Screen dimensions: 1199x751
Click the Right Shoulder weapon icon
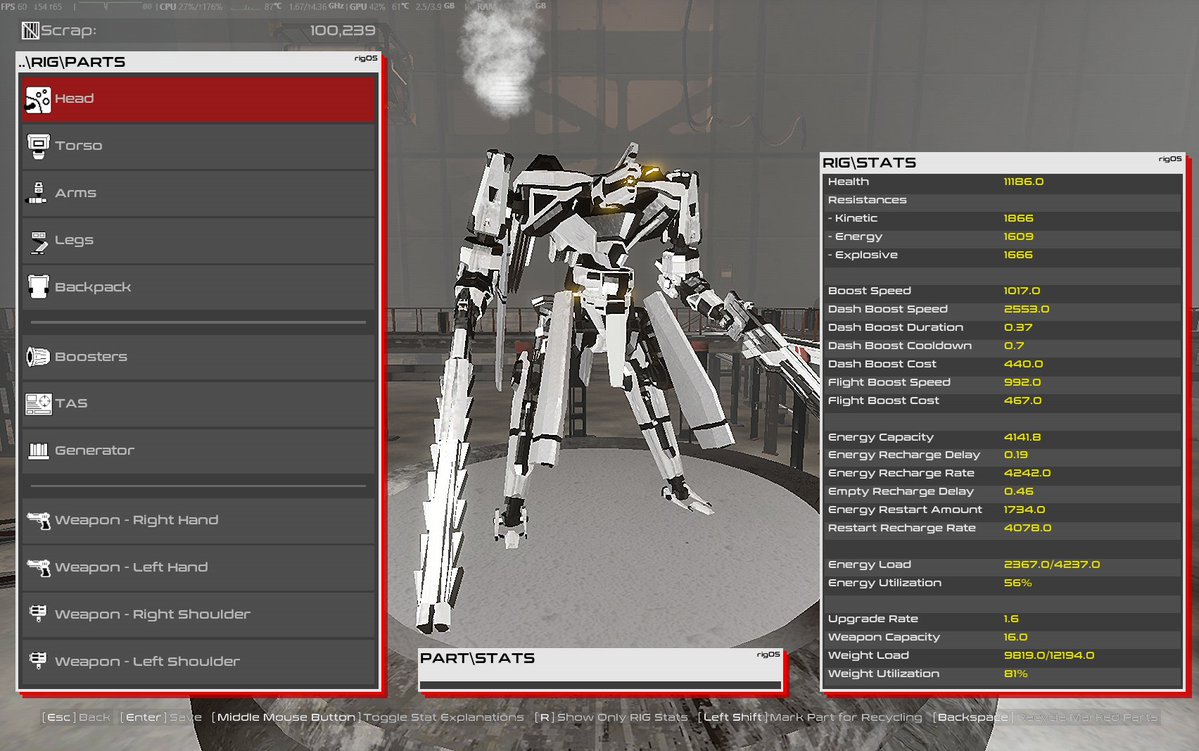(37, 614)
